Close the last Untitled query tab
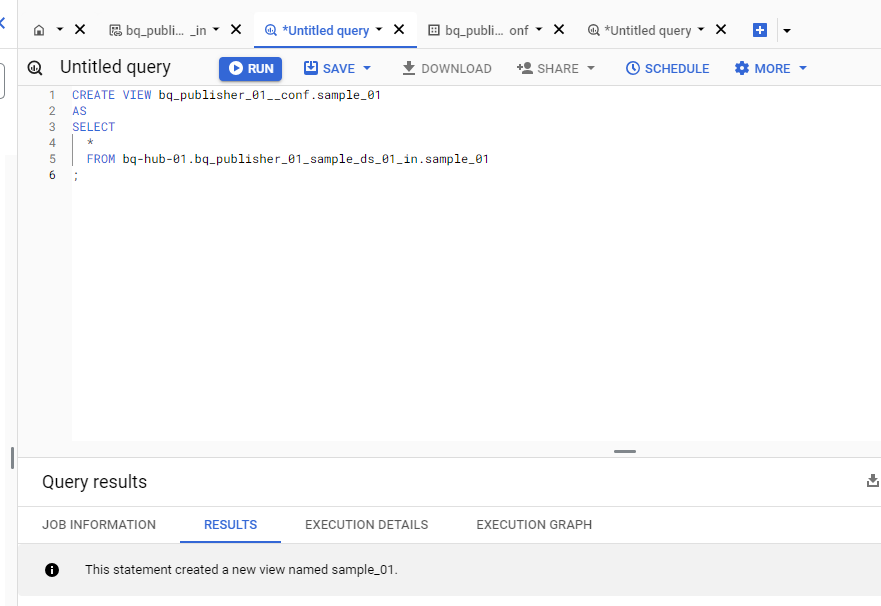The width and height of the screenshot is (881, 606). [721, 29]
